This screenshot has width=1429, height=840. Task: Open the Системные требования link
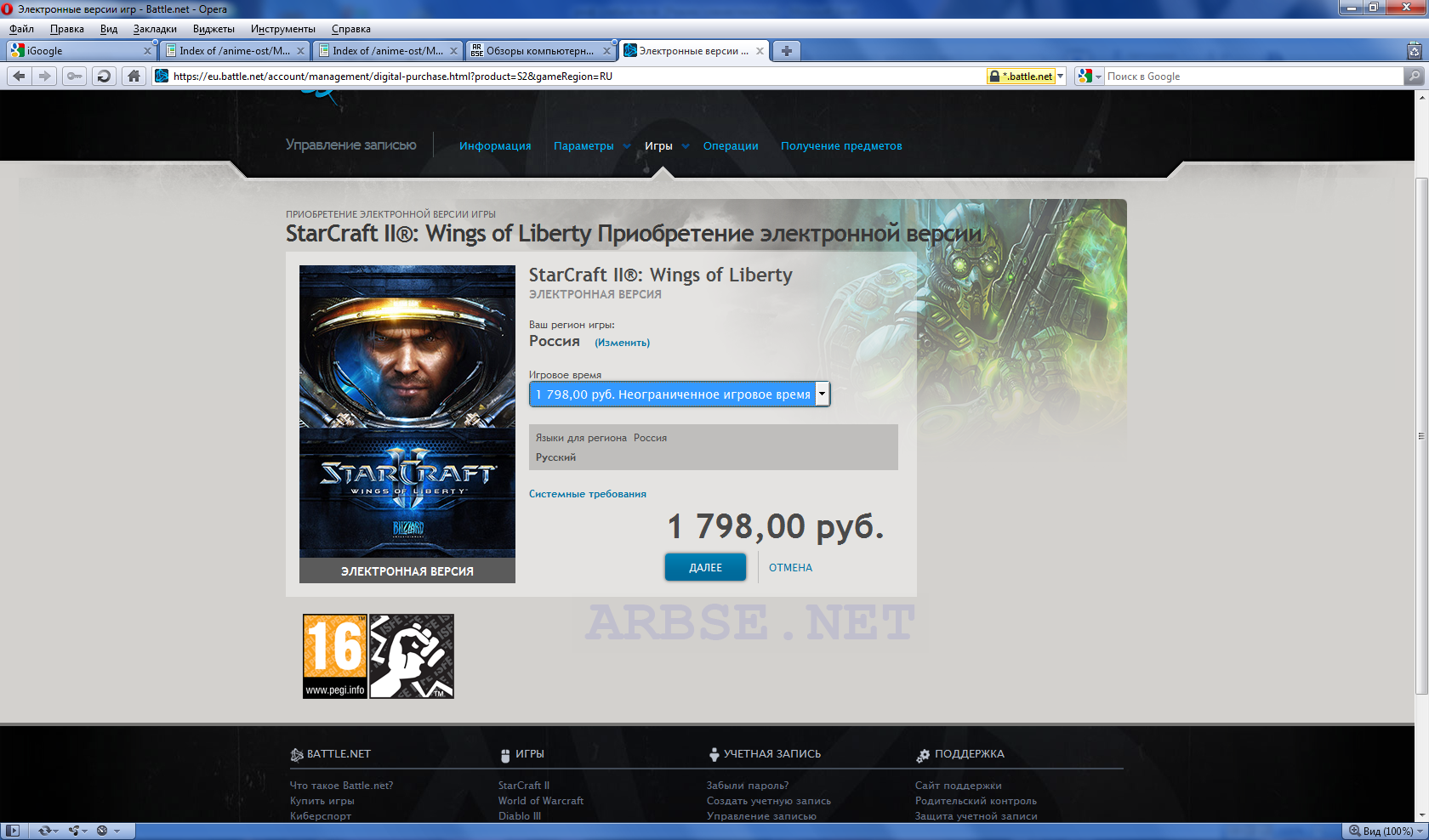[588, 494]
